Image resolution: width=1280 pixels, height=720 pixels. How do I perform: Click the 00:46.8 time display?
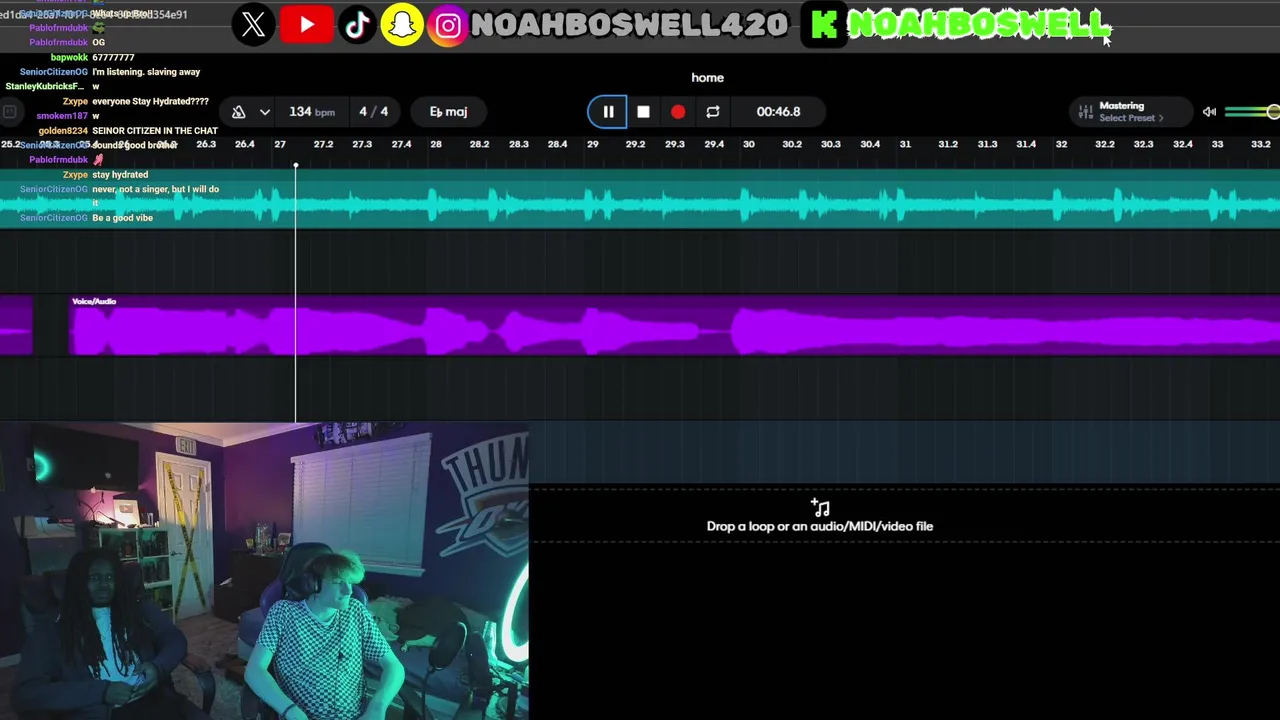point(778,112)
